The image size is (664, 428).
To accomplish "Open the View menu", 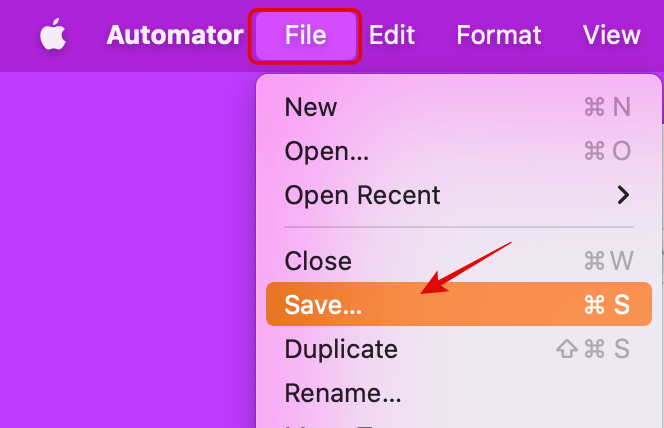I will coord(611,35).
